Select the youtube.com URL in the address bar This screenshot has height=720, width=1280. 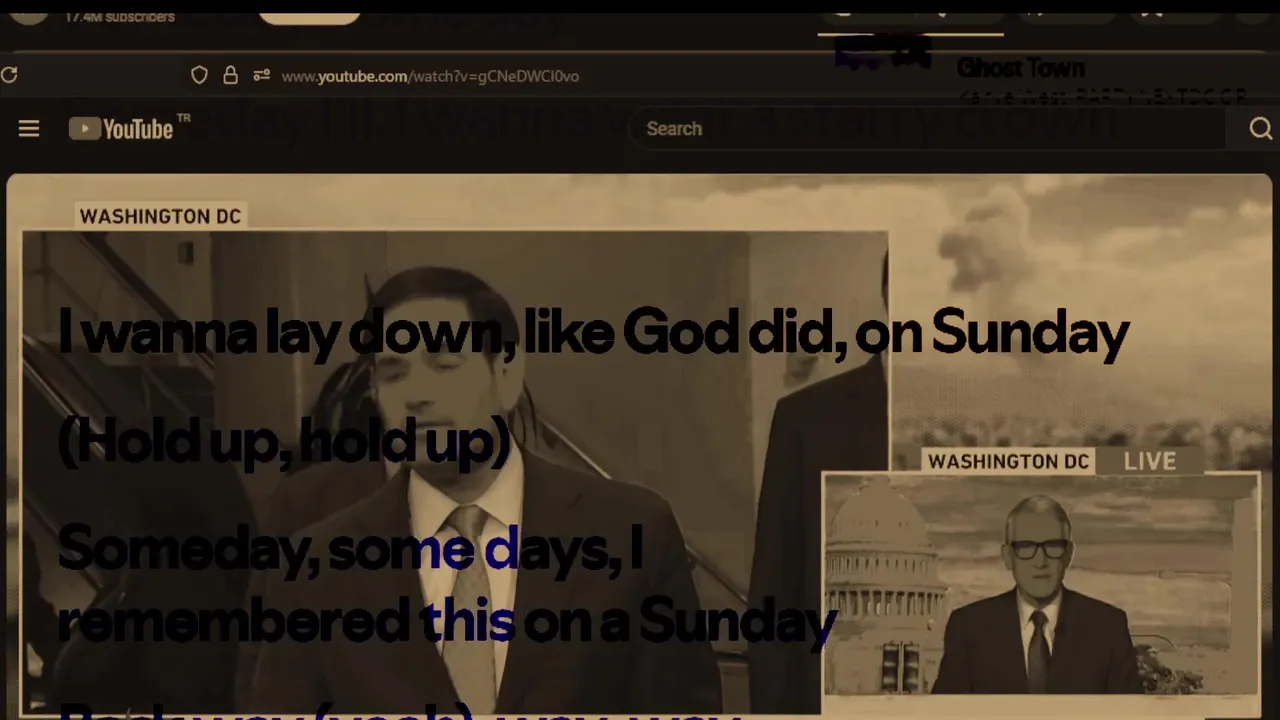(x=430, y=76)
